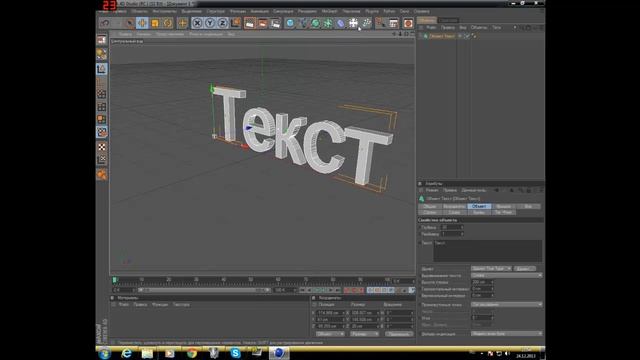Open the intermediate points dropdown
The width and height of the screenshot is (640, 360).
pos(507,304)
